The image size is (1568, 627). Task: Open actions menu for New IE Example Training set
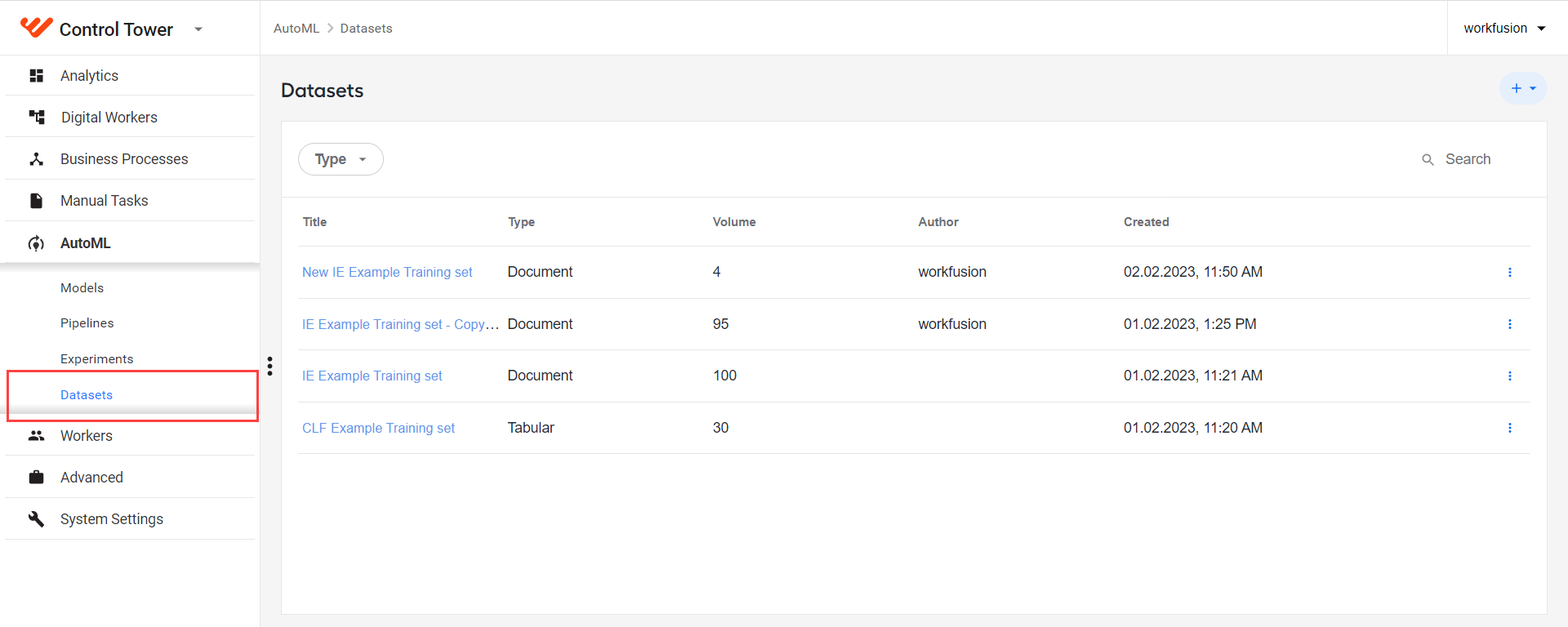point(1509,273)
